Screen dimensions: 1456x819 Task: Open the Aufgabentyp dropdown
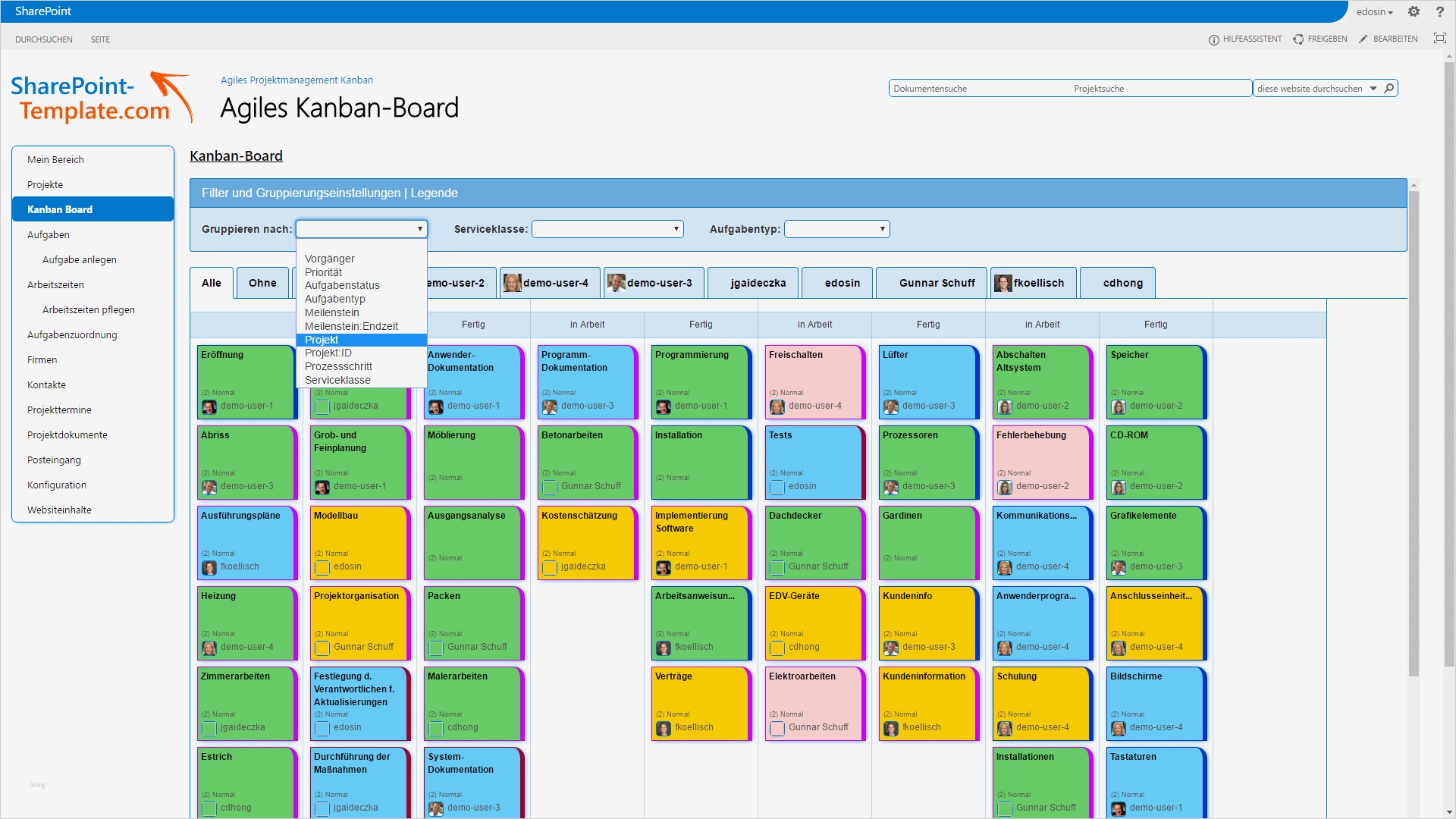pos(836,229)
